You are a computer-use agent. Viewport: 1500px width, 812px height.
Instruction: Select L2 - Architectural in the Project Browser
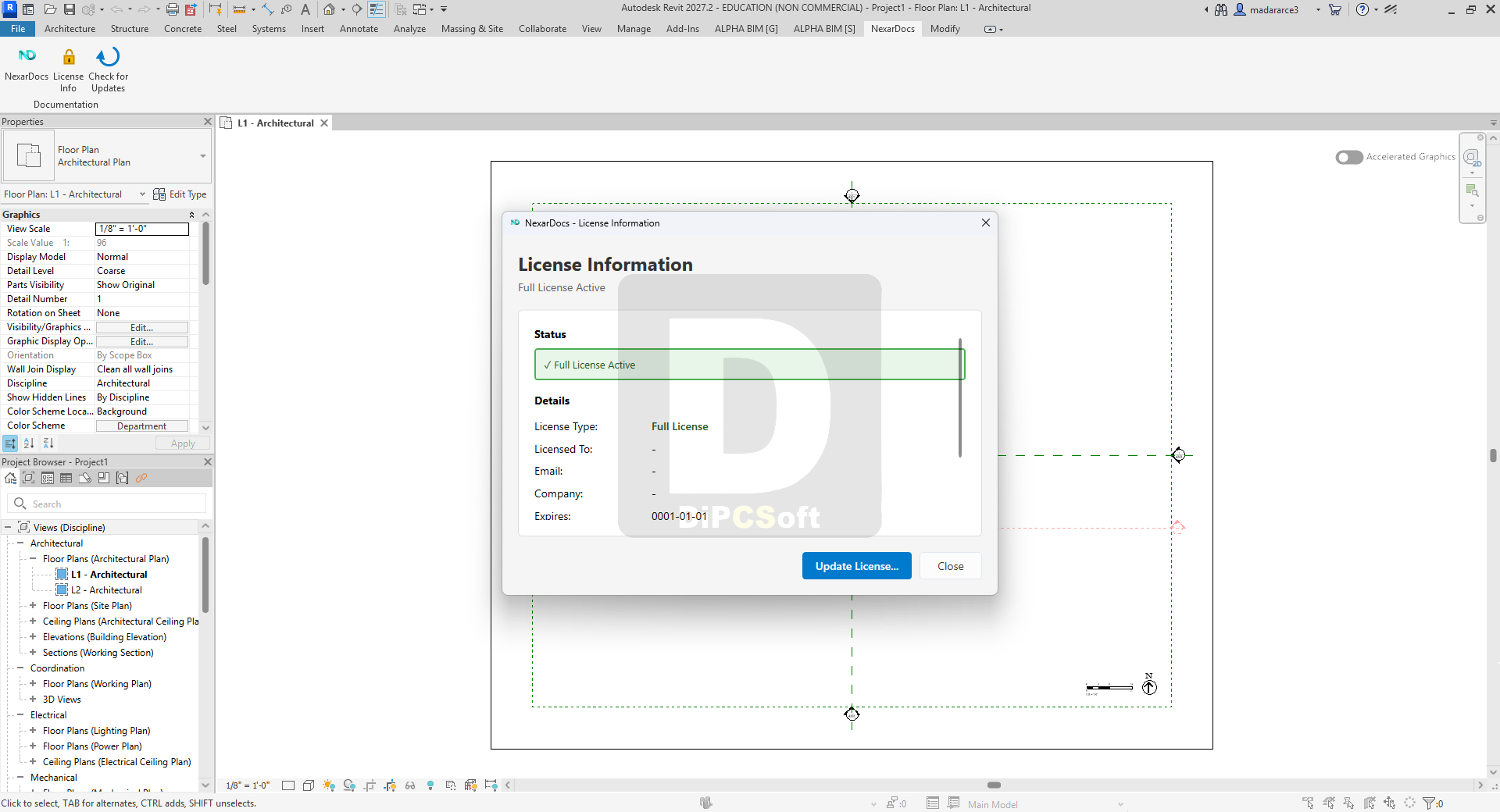click(106, 590)
